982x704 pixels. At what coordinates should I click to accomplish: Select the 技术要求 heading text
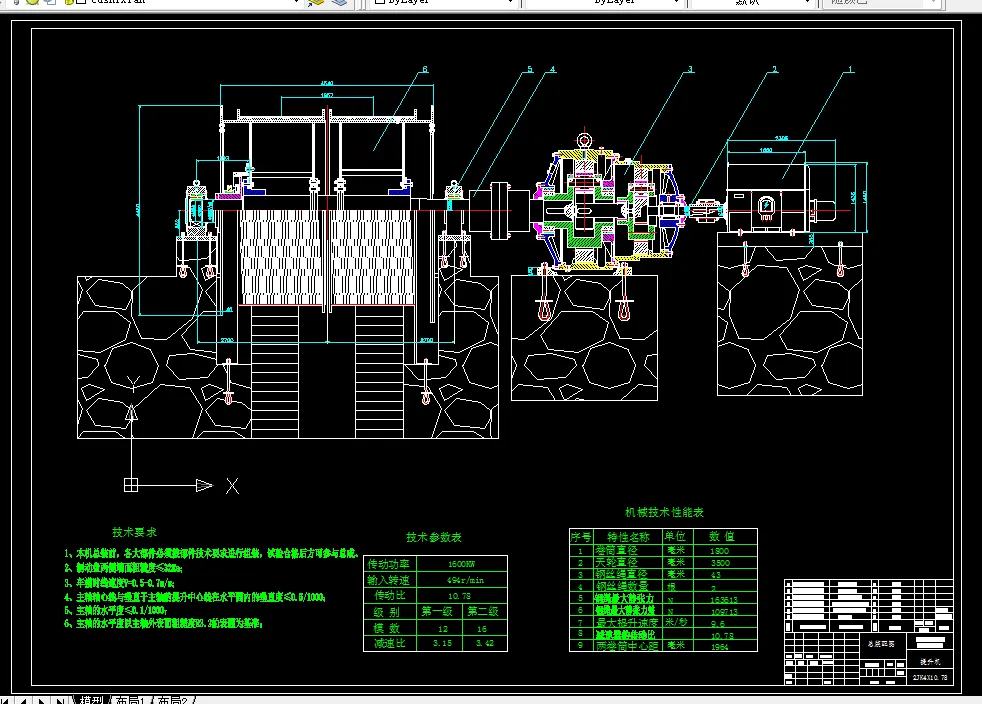[134, 532]
